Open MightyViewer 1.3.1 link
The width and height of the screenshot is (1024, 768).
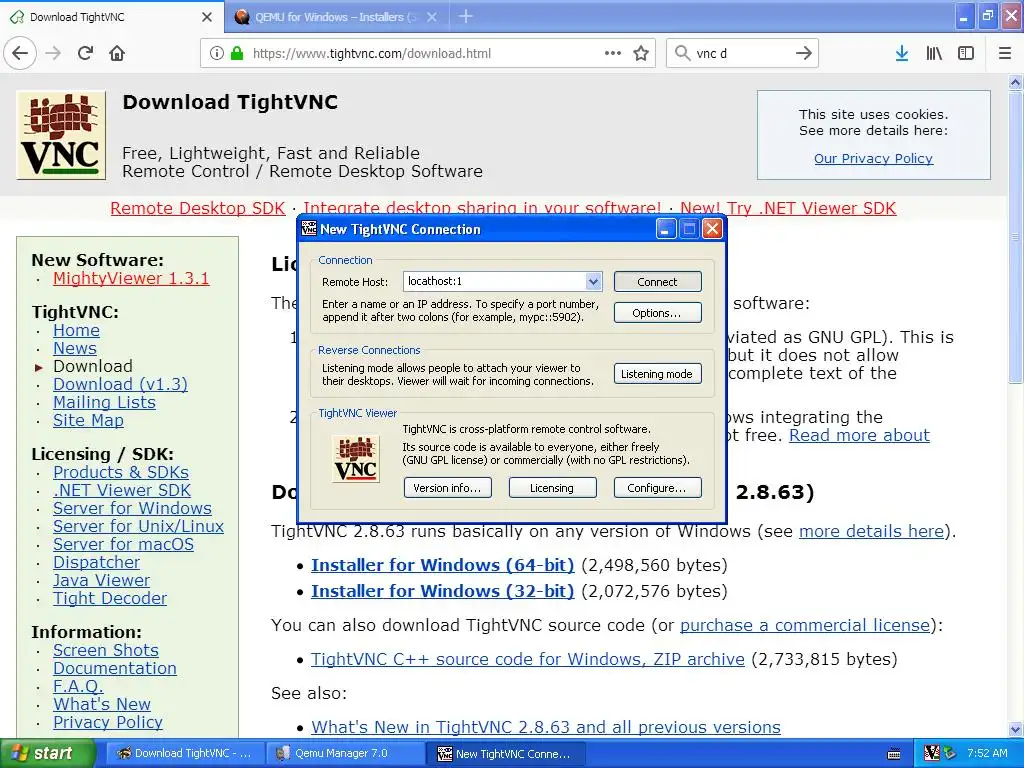pyautogui.click(x=131, y=278)
